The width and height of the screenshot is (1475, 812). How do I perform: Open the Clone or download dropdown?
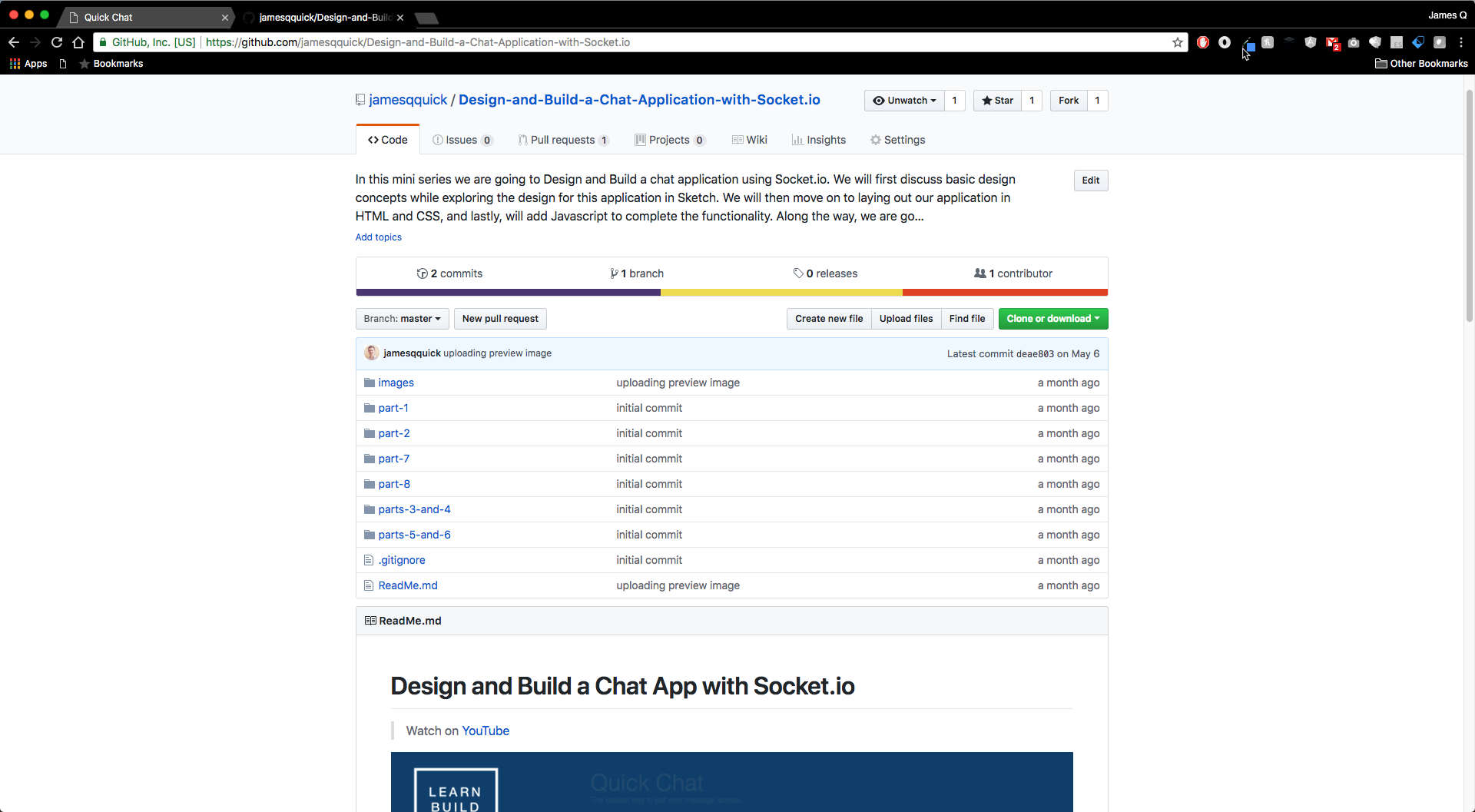(x=1052, y=319)
